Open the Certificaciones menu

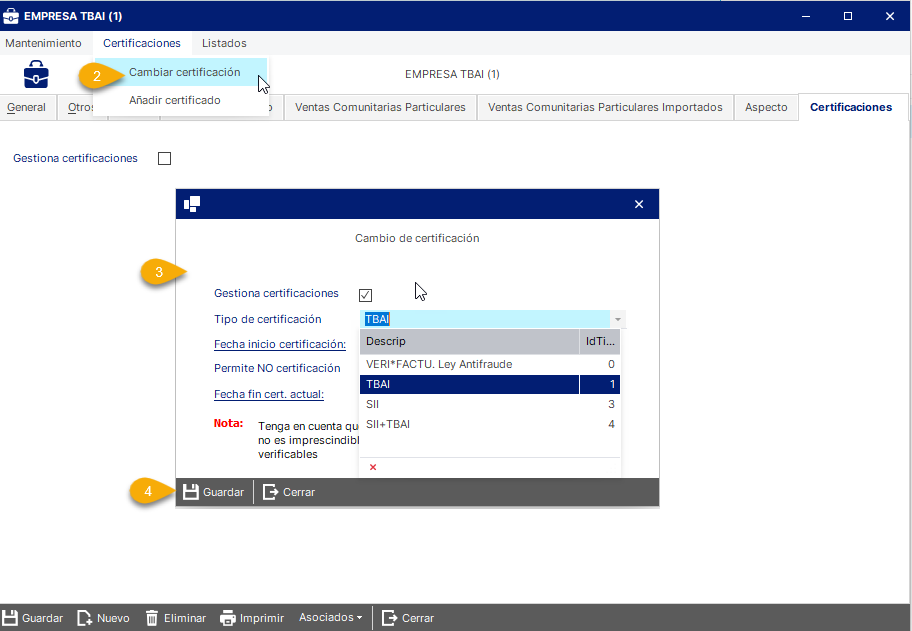pos(142,43)
